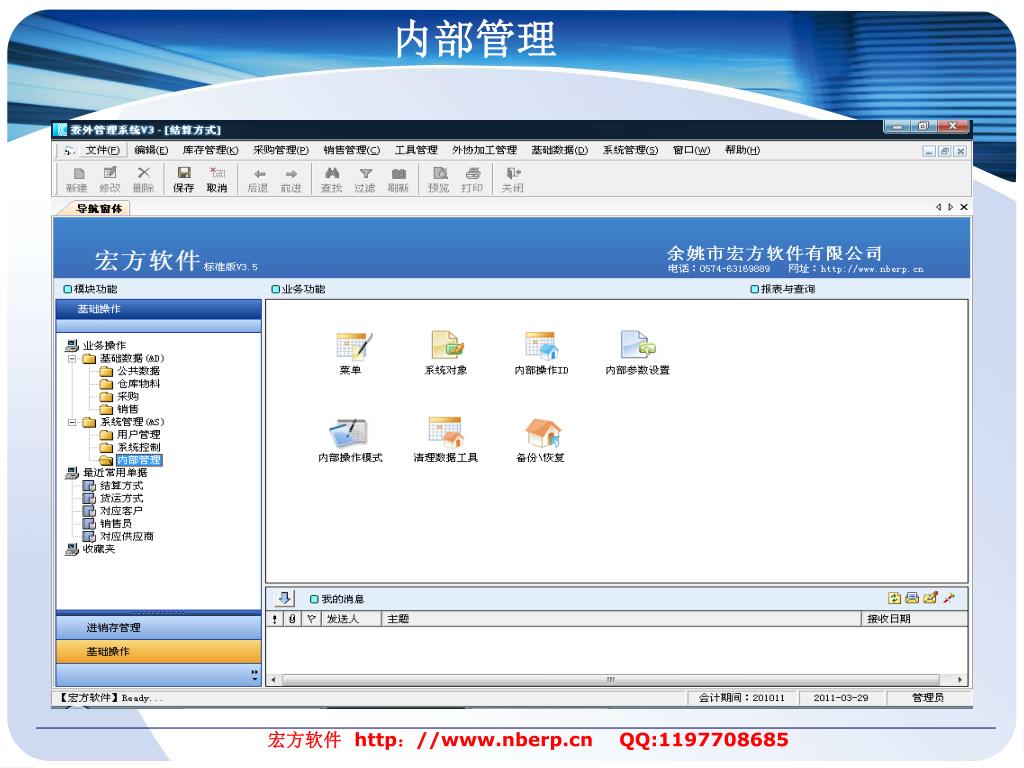1024x768 pixels.
Task: Open 预览 (Preview) from the toolbar
Action: click(x=439, y=179)
